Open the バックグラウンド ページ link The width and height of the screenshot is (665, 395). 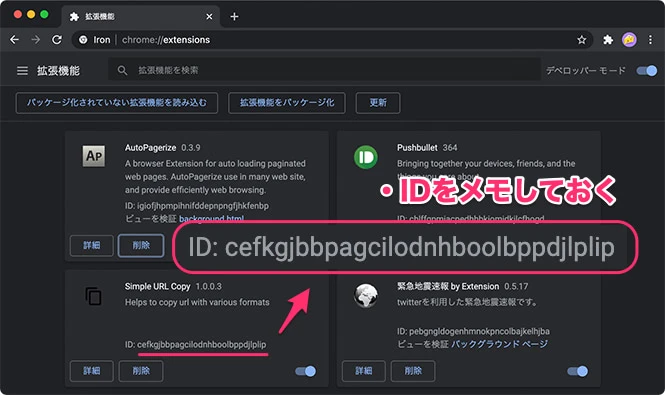point(499,344)
